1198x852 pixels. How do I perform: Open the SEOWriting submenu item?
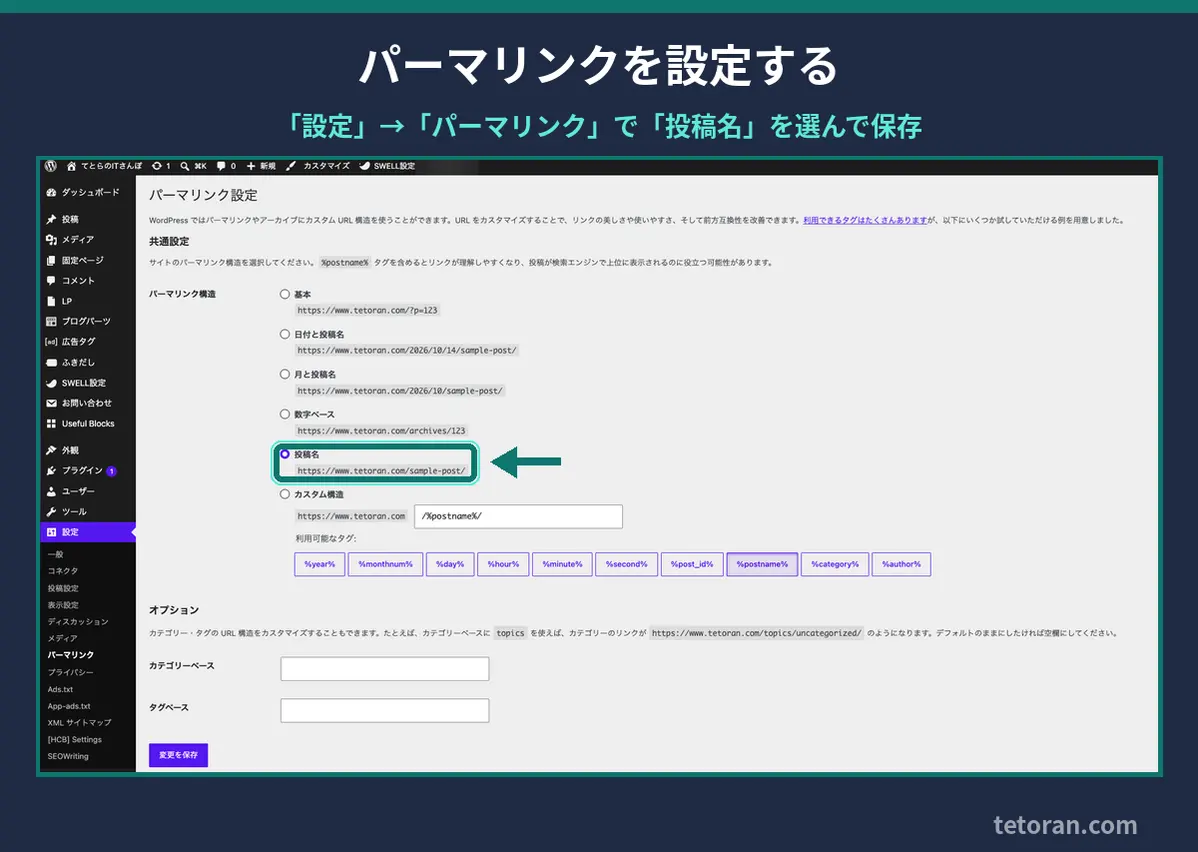[x=68, y=756]
